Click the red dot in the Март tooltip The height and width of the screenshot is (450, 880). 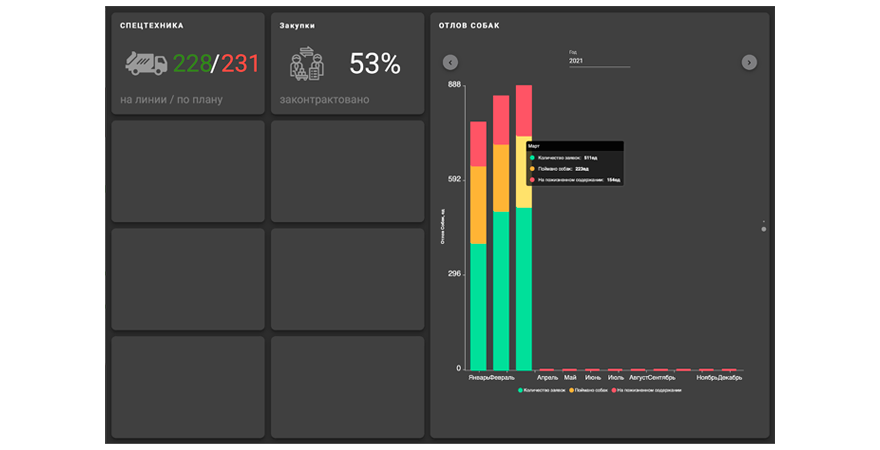tap(531, 180)
